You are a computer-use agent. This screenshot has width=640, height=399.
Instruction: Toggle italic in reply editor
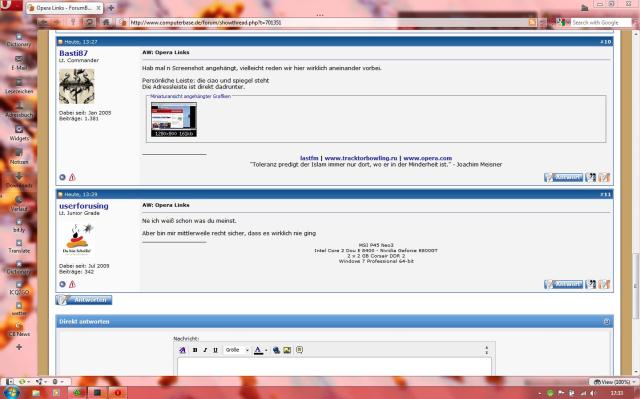205,350
